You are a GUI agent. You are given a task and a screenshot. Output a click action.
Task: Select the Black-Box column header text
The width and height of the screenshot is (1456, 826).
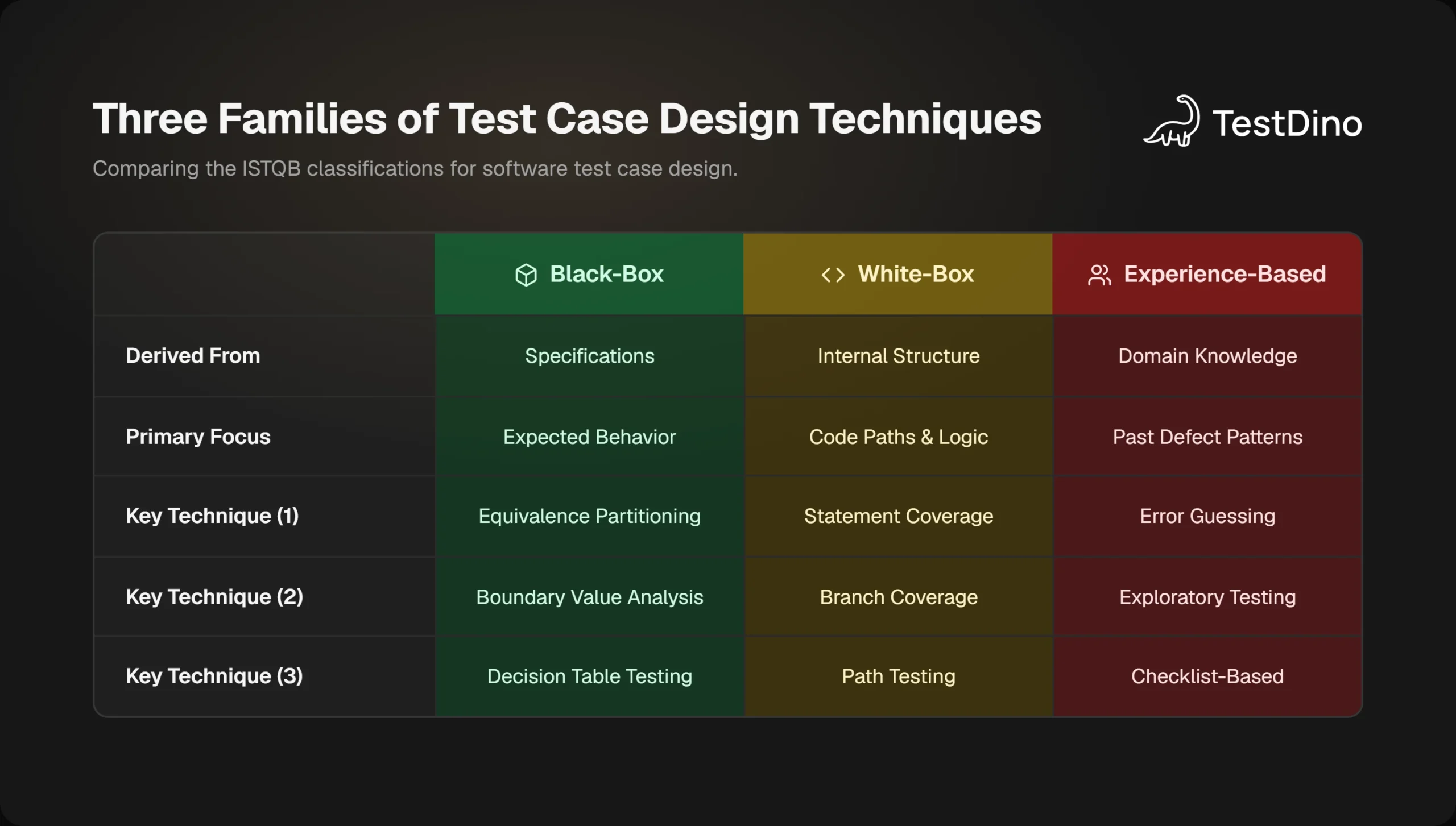607,274
